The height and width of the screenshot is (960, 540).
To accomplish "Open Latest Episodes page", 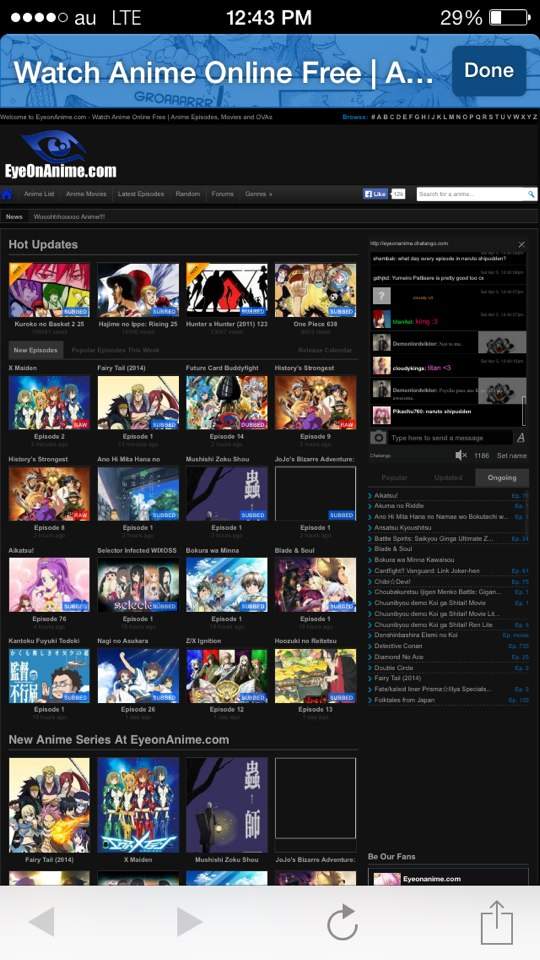I will (x=141, y=194).
